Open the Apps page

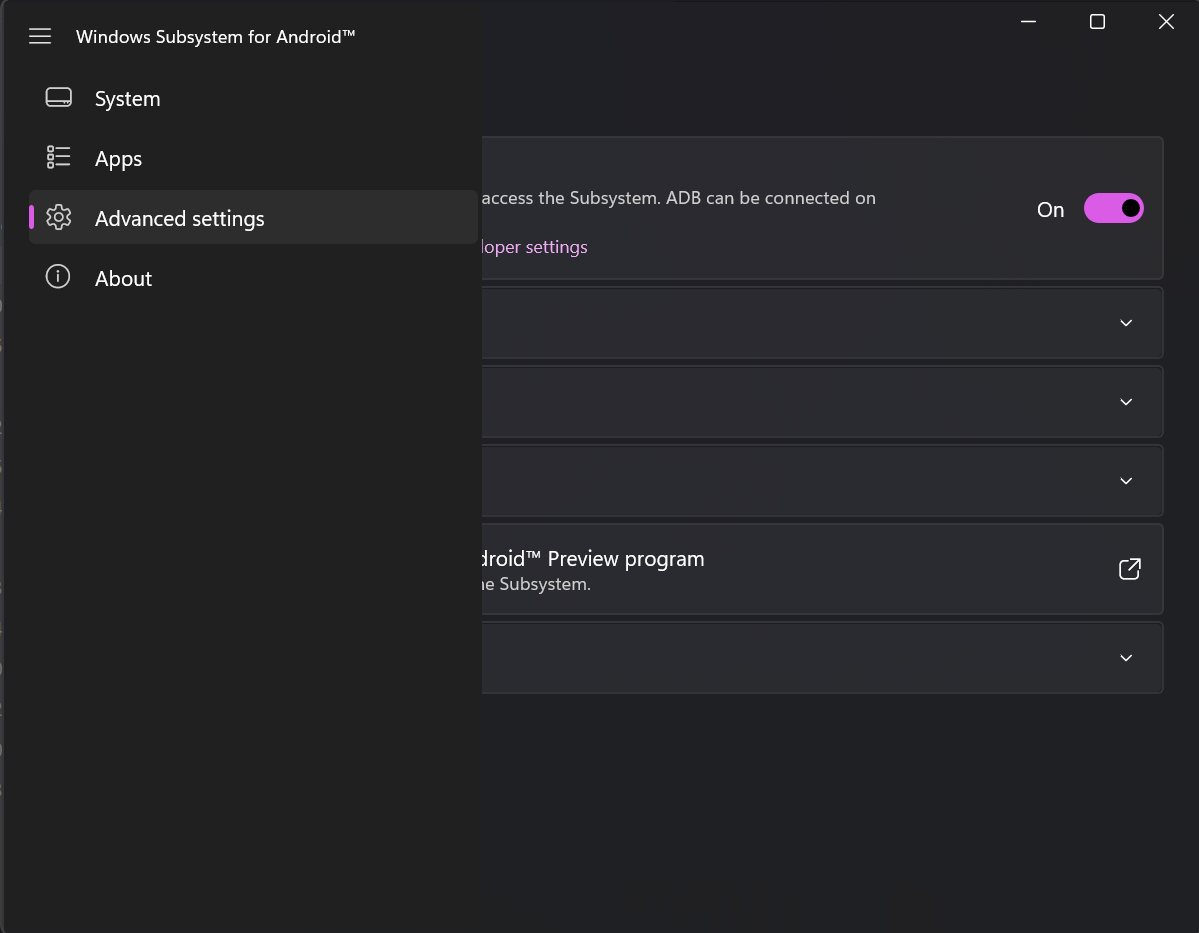point(253,158)
